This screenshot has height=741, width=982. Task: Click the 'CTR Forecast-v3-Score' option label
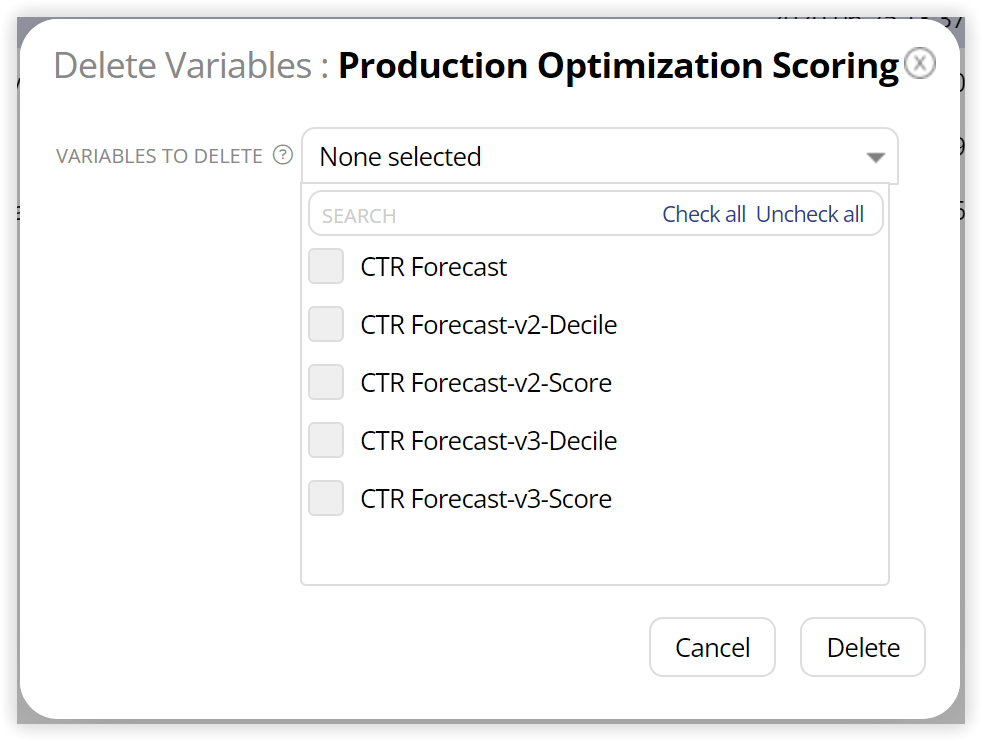tap(486, 499)
